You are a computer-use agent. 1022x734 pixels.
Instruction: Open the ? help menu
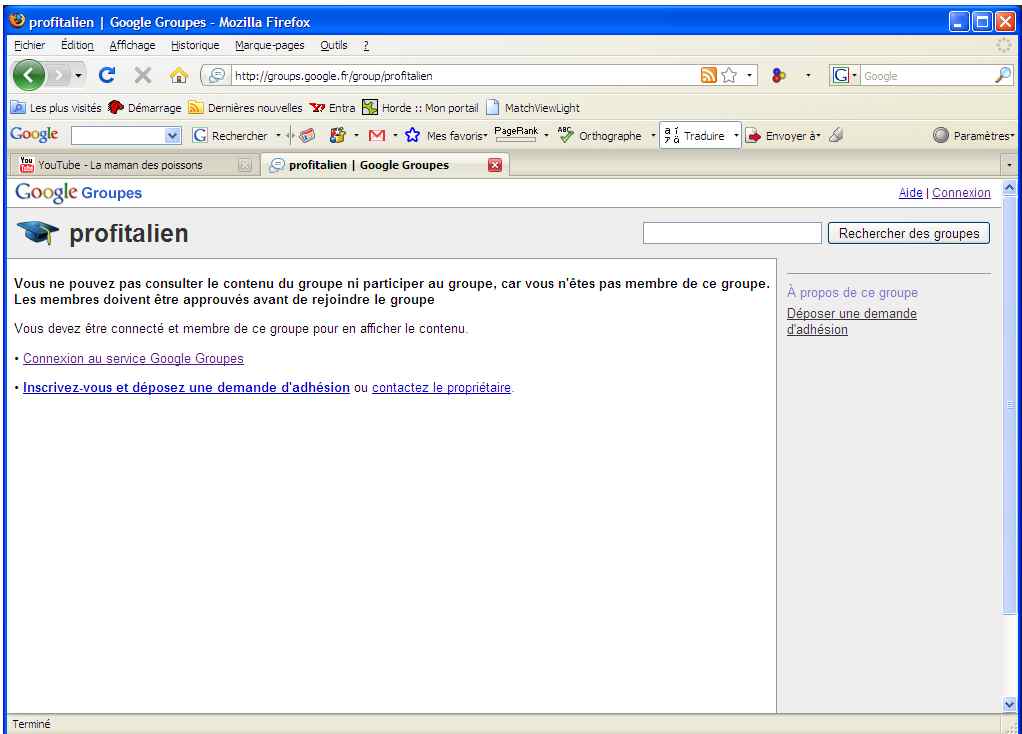click(366, 45)
